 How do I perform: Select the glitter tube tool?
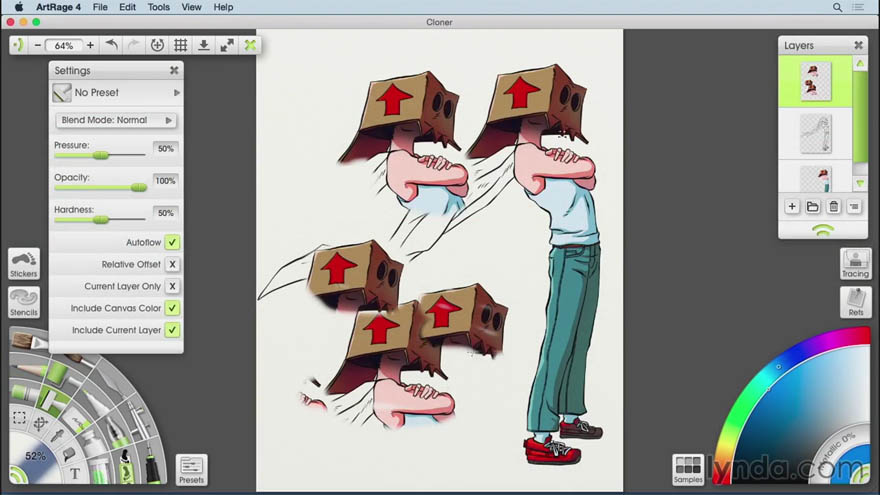[x=101, y=470]
